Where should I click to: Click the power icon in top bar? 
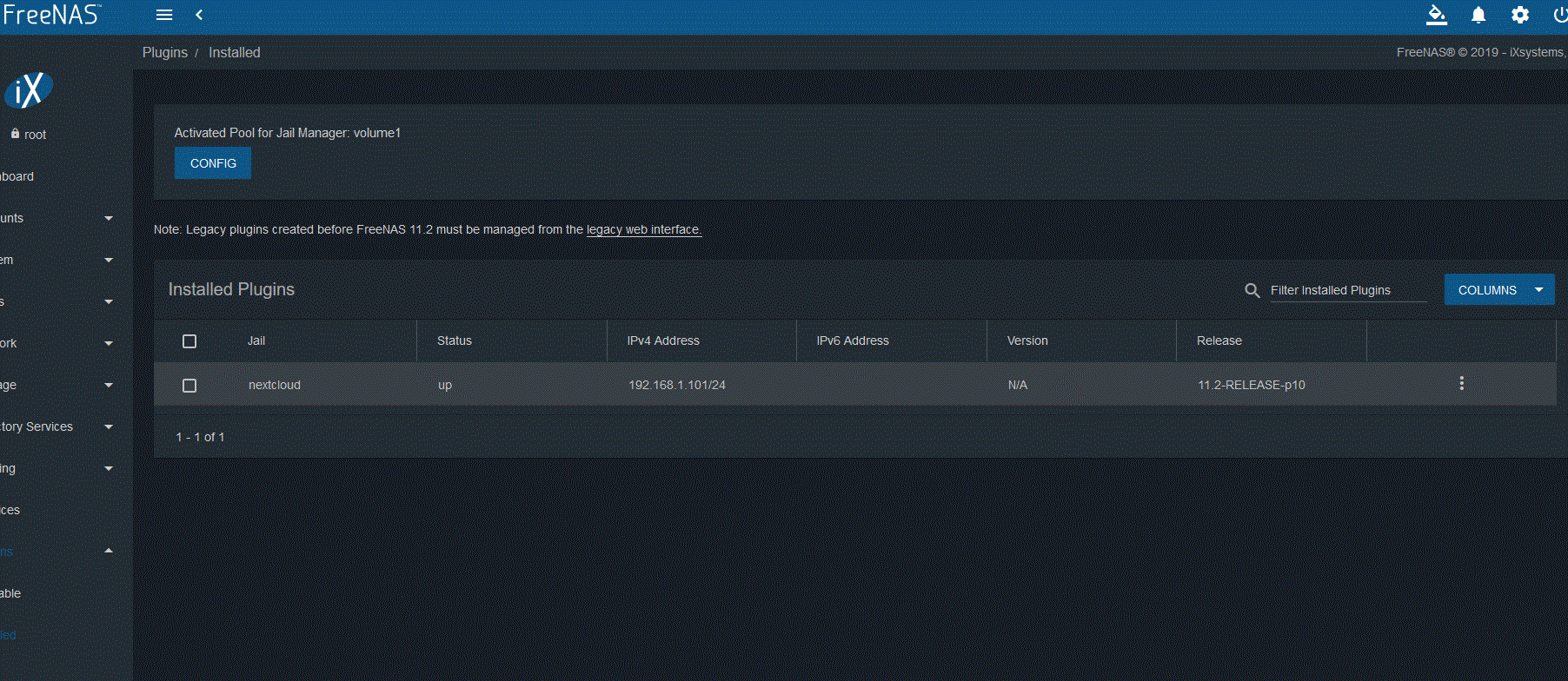tap(1560, 15)
